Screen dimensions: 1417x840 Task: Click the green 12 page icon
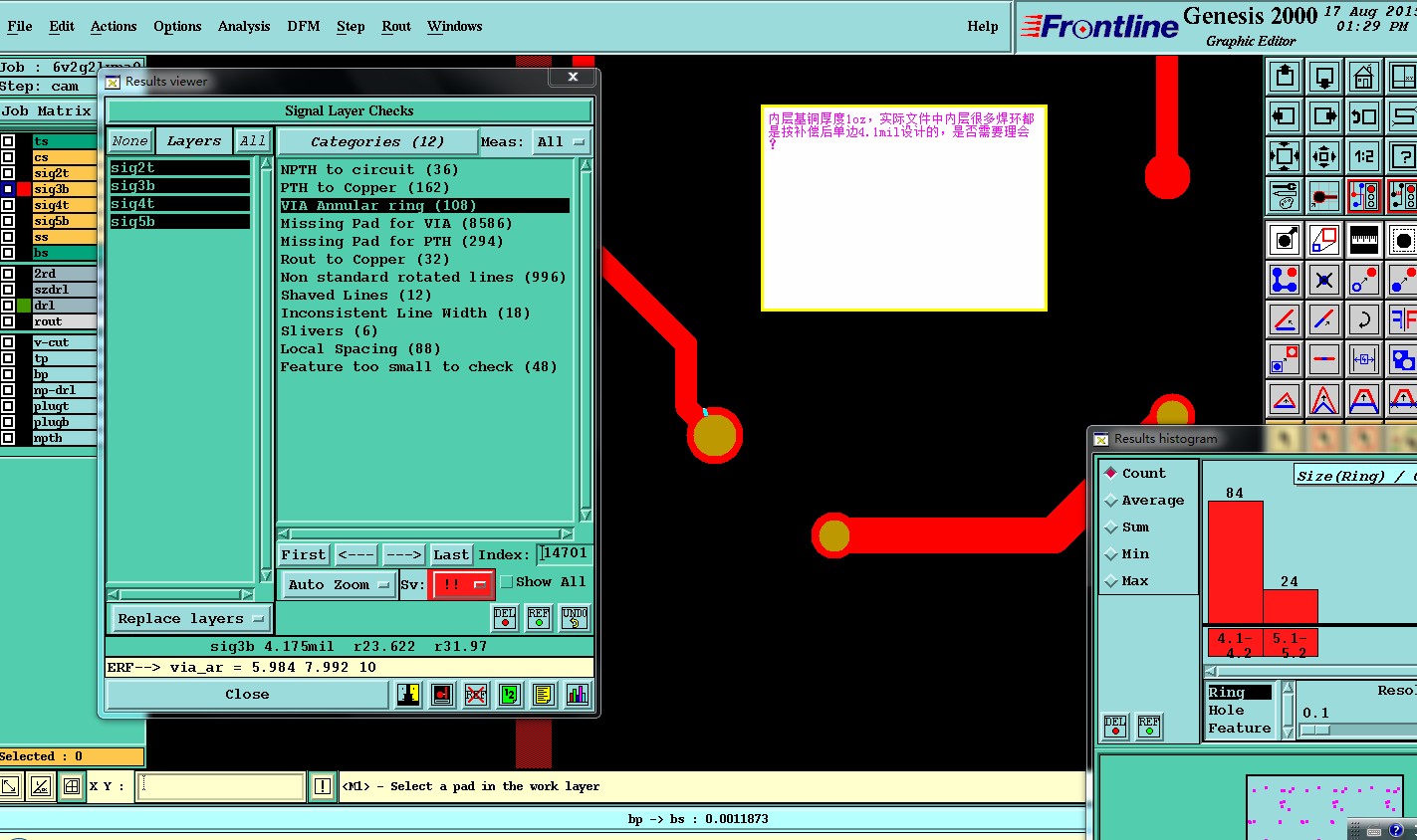(510, 694)
